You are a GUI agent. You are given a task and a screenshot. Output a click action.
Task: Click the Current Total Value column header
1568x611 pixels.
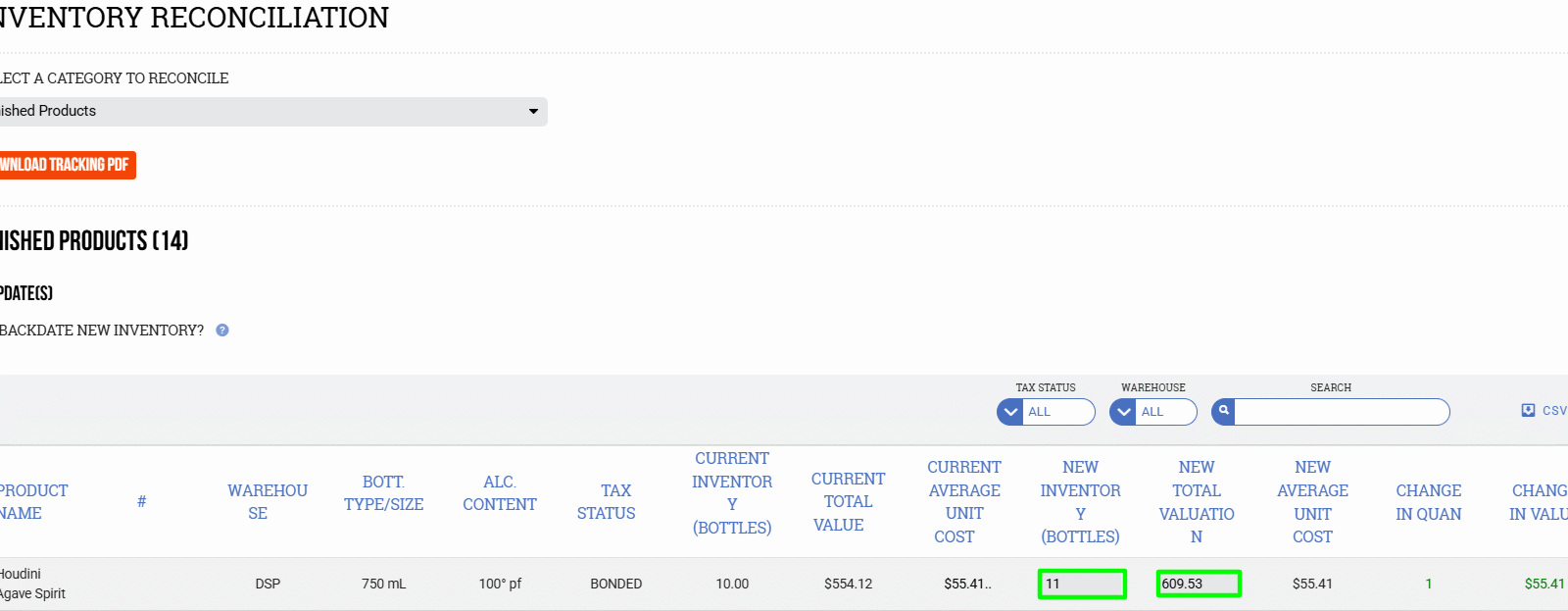[847, 502]
